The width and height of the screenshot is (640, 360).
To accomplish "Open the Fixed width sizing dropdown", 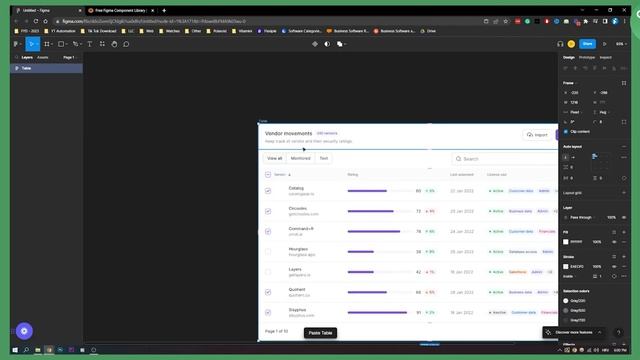I will [x=576, y=112].
